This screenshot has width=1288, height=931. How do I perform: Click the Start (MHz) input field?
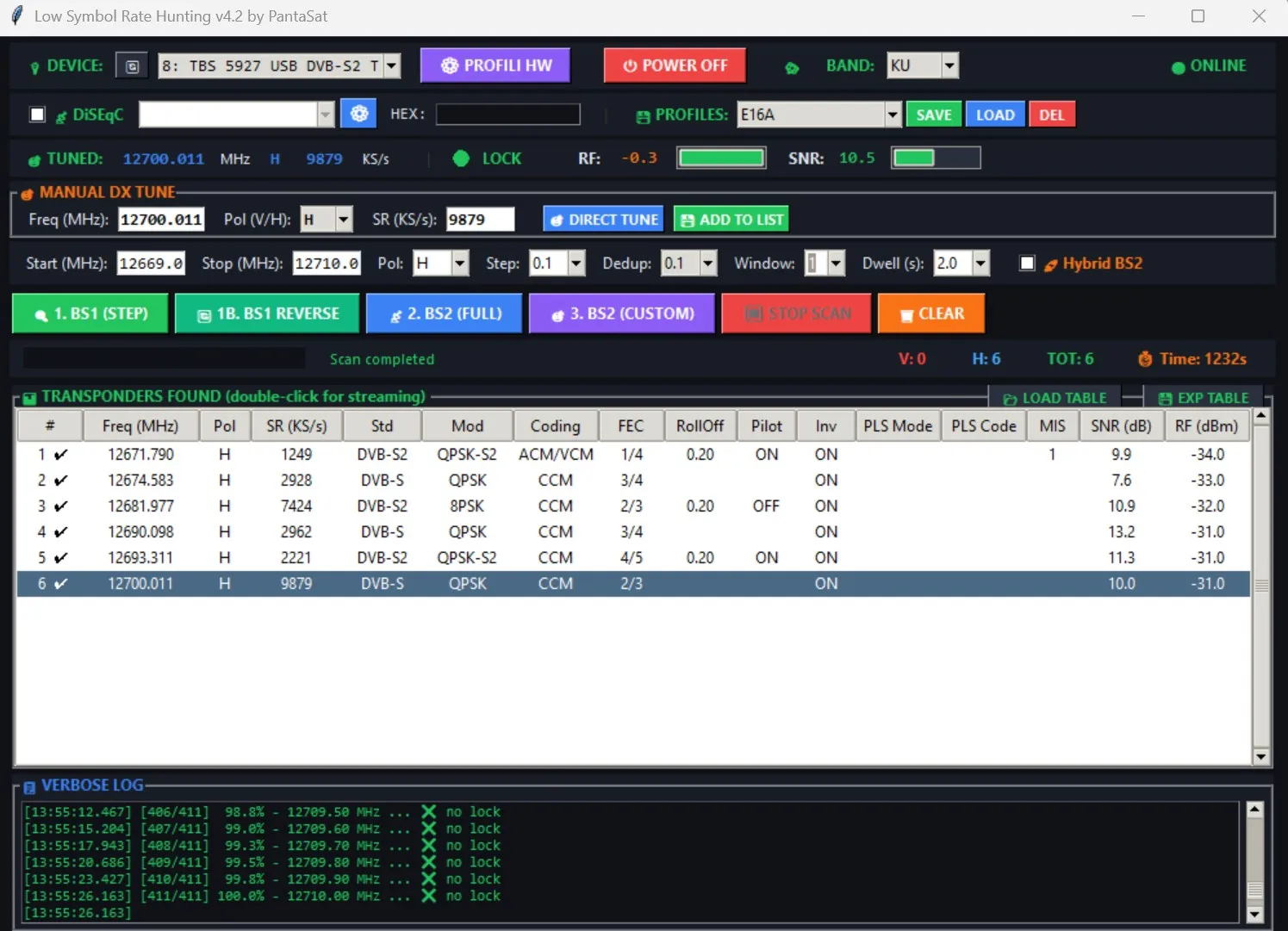point(151,264)
